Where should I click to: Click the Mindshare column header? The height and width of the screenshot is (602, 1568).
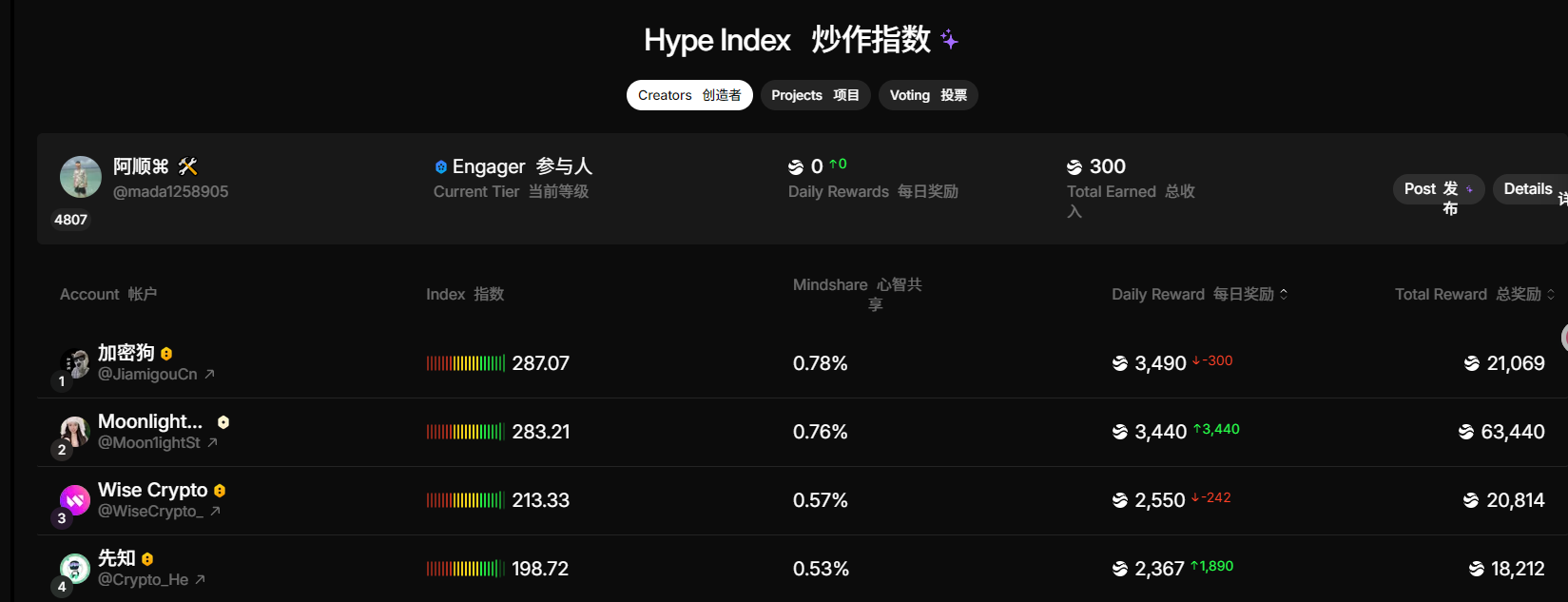[858, 294]
